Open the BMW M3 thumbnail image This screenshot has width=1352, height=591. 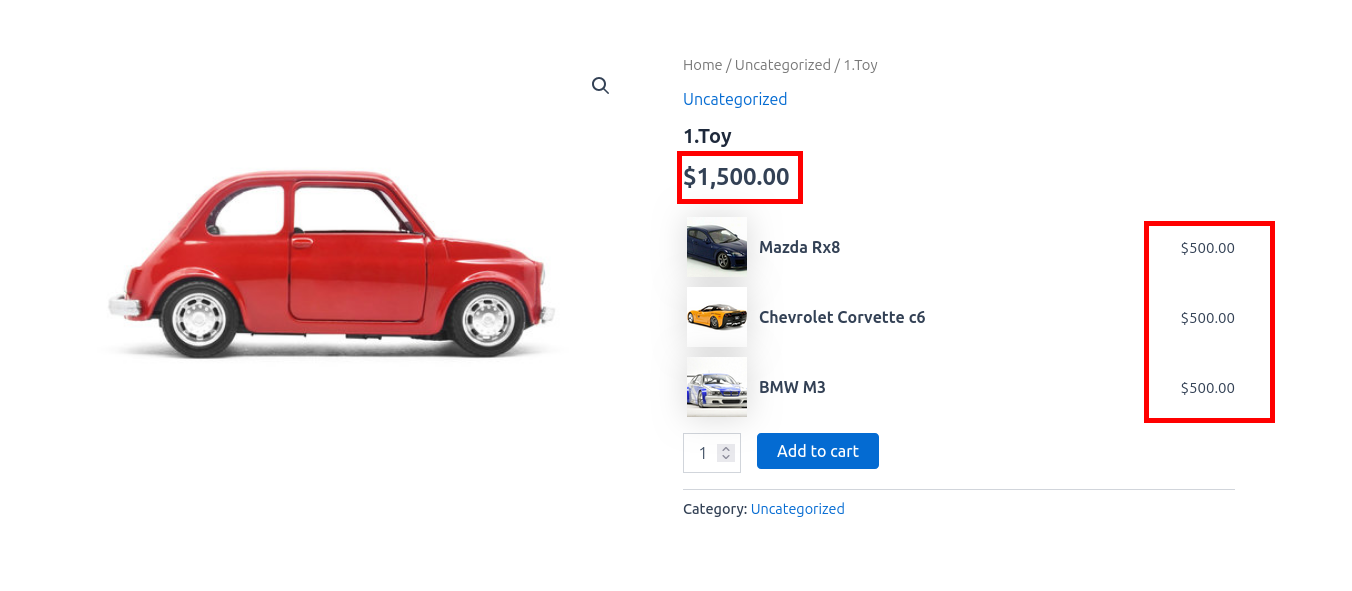click(717, 387)
